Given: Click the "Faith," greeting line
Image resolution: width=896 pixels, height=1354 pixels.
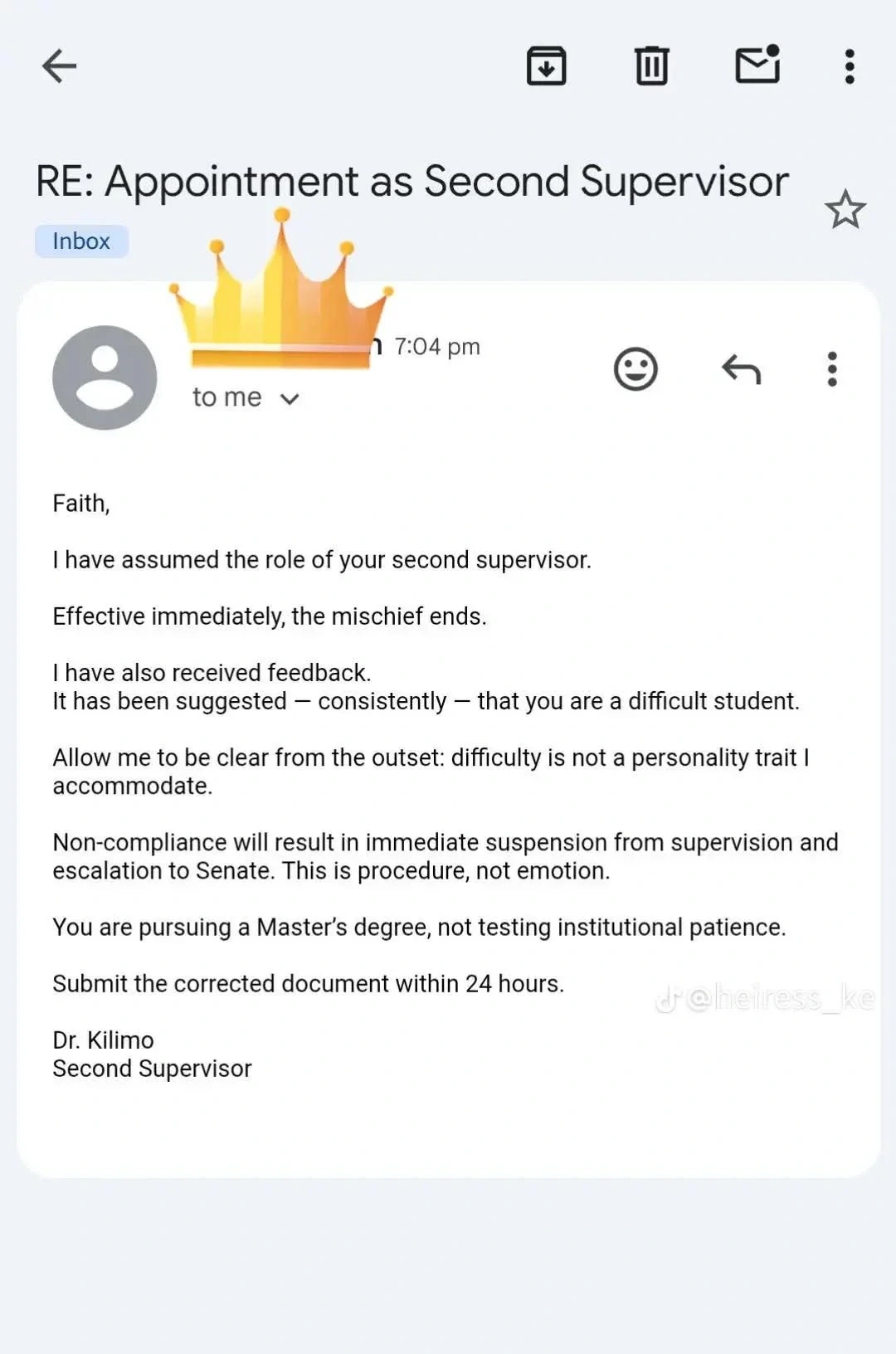Looking at the screenshot, I should (81, 504).
